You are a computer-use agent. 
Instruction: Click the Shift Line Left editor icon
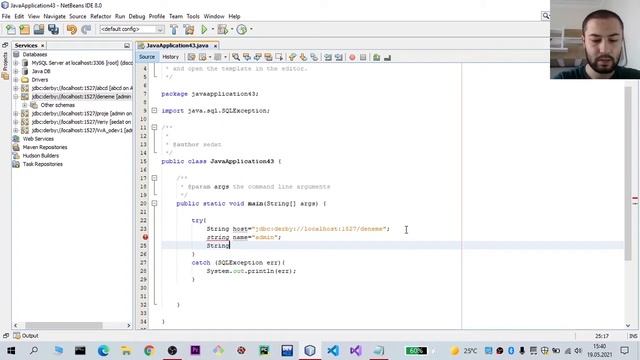coord(328,57)
